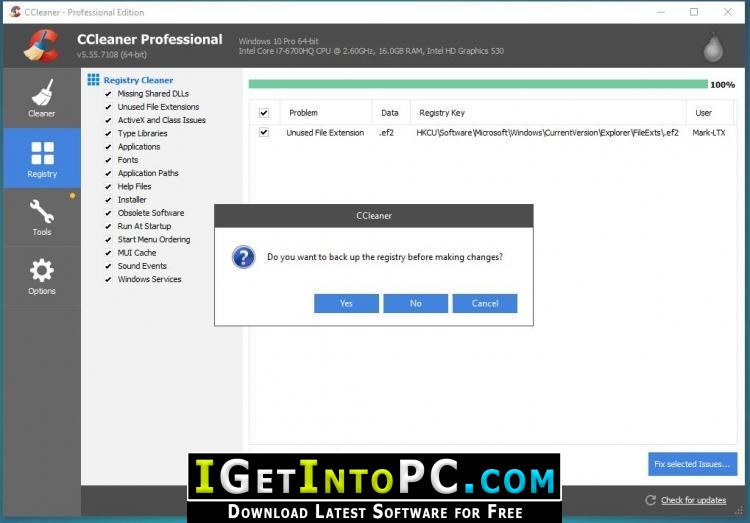Select the Registry grid icon
Image resolution: width=750 pixels, height=523 pixels.
coord(42,153)
